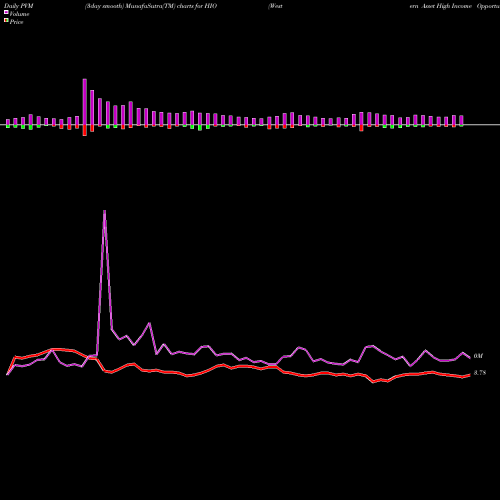The image size is (500, 500).
Task: Click the Volume legend color swatch
Action: (6, 12)
